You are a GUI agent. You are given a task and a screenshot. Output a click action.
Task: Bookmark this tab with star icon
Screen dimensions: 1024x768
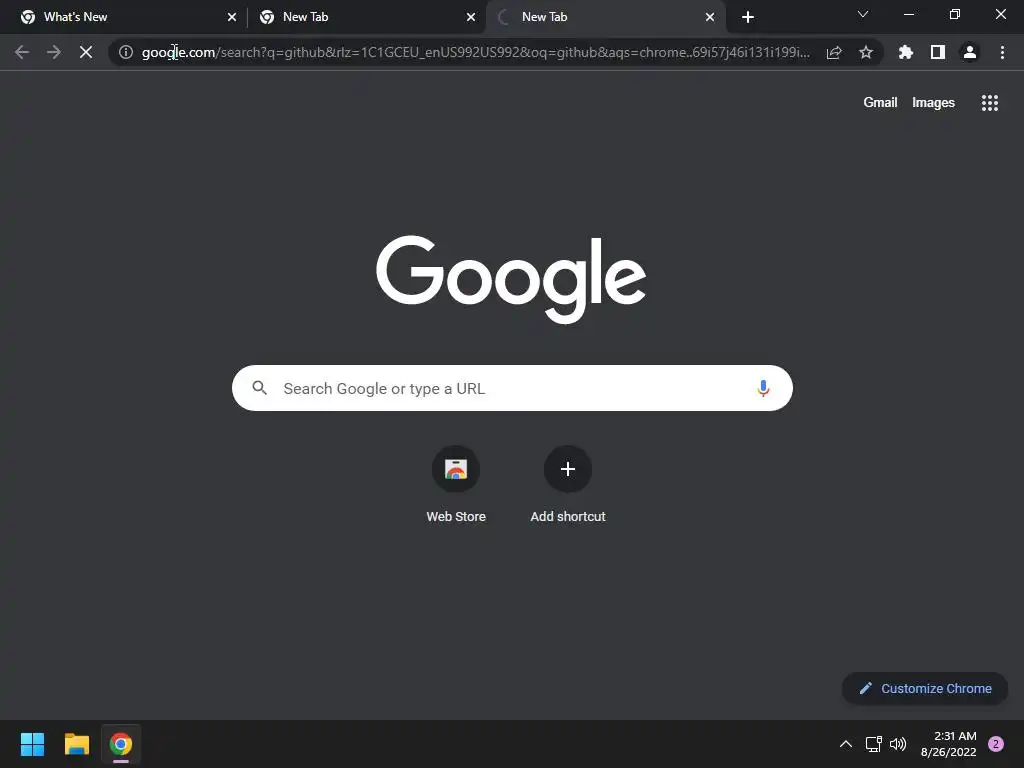click(866, 52)
